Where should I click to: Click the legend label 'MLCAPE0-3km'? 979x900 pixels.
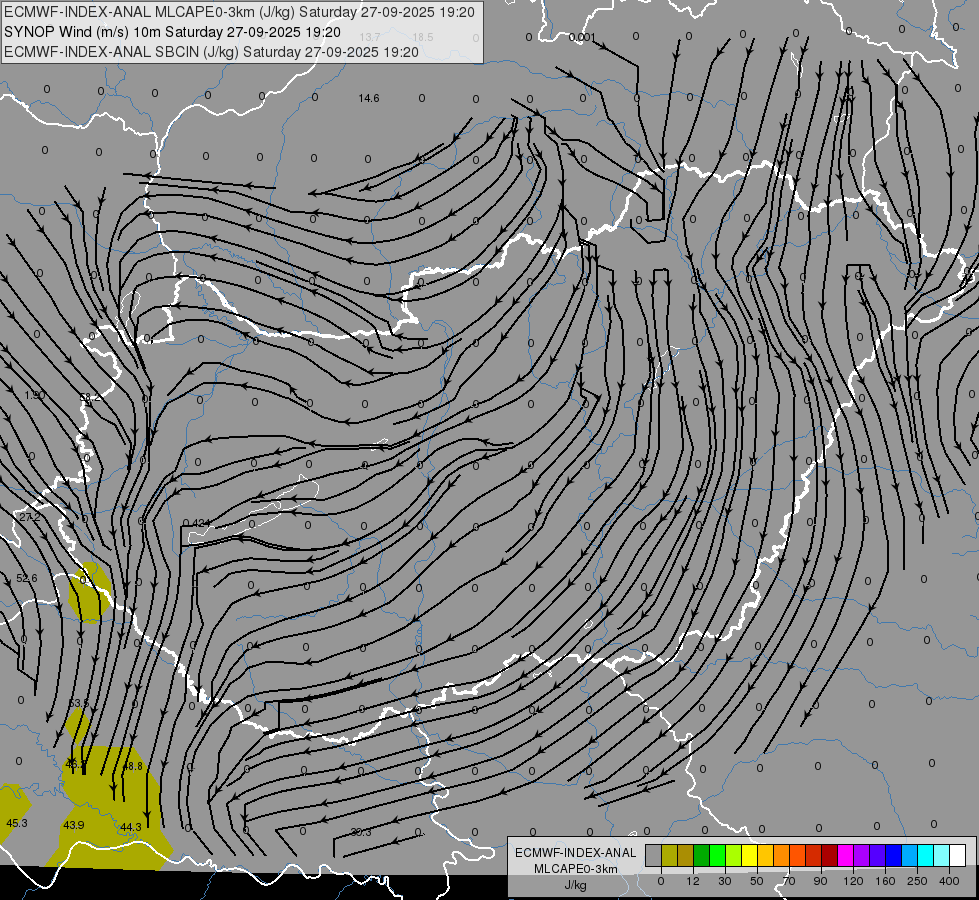(x=576, y=869)
